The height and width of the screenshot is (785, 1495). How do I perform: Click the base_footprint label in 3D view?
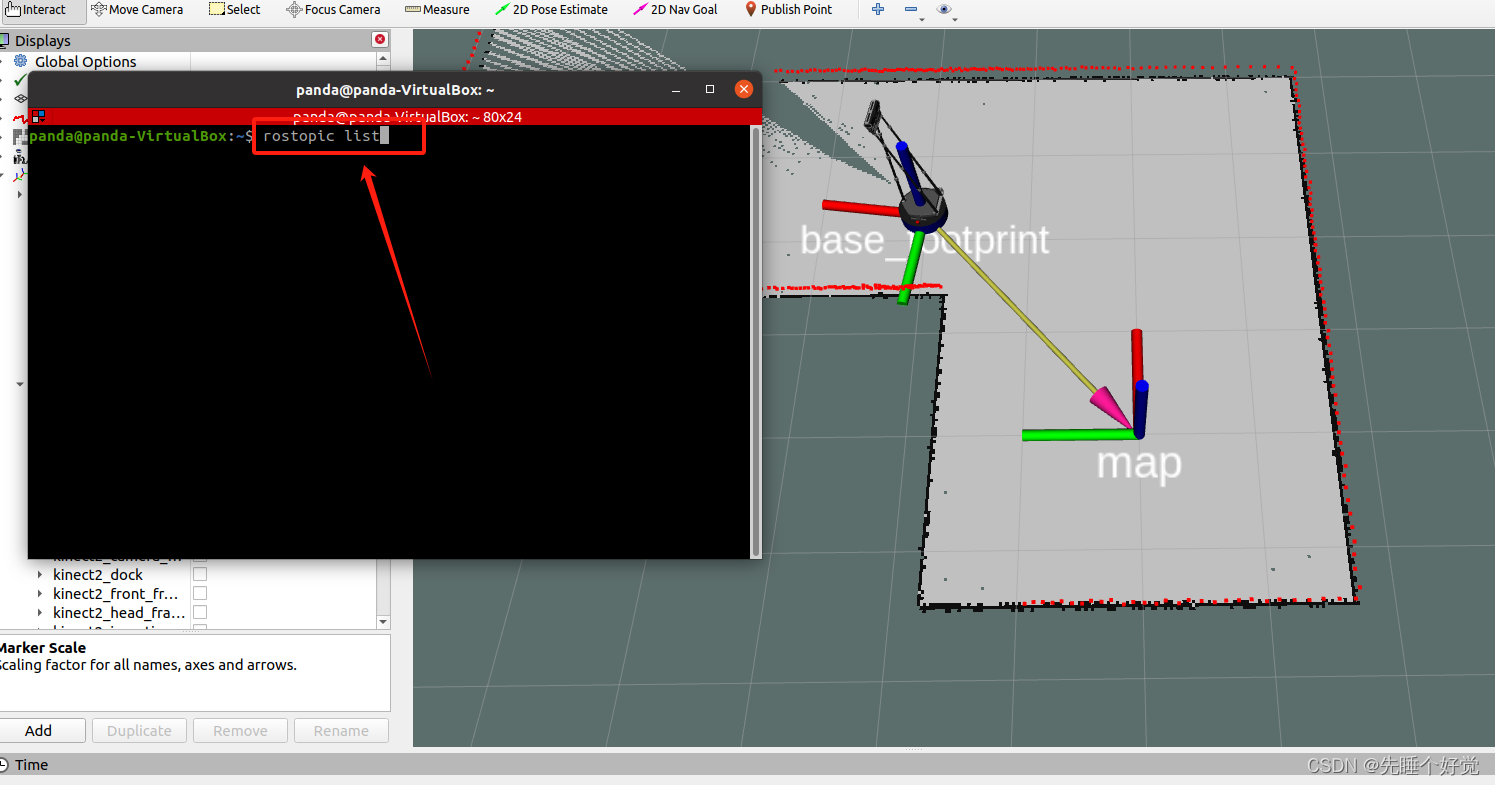pyautogui.click(x=925, y=240)
